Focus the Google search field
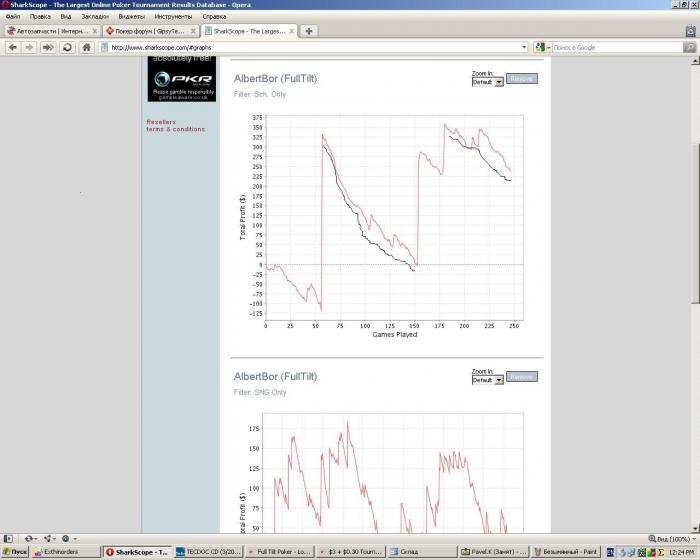 (x=617, y=47)
